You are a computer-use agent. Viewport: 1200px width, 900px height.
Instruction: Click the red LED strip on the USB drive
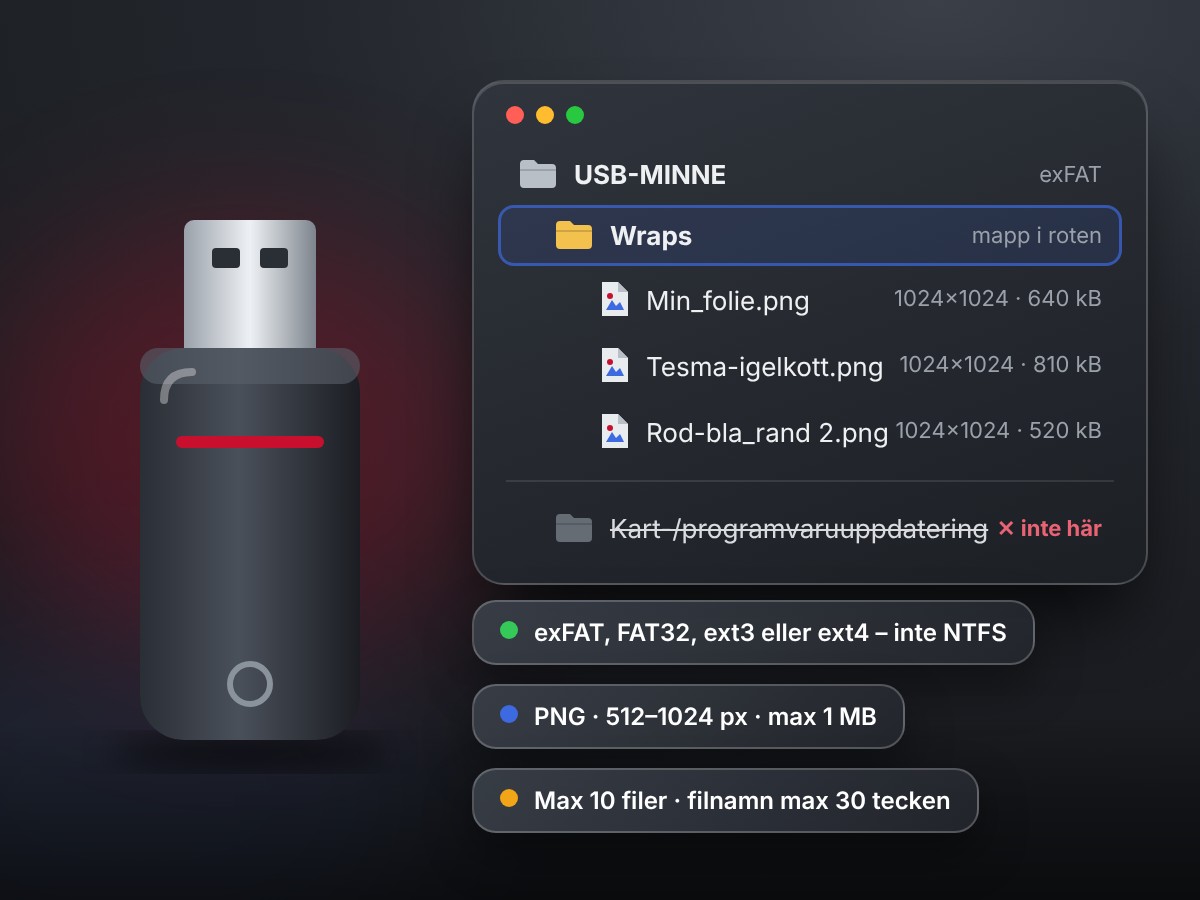(250, 441)
